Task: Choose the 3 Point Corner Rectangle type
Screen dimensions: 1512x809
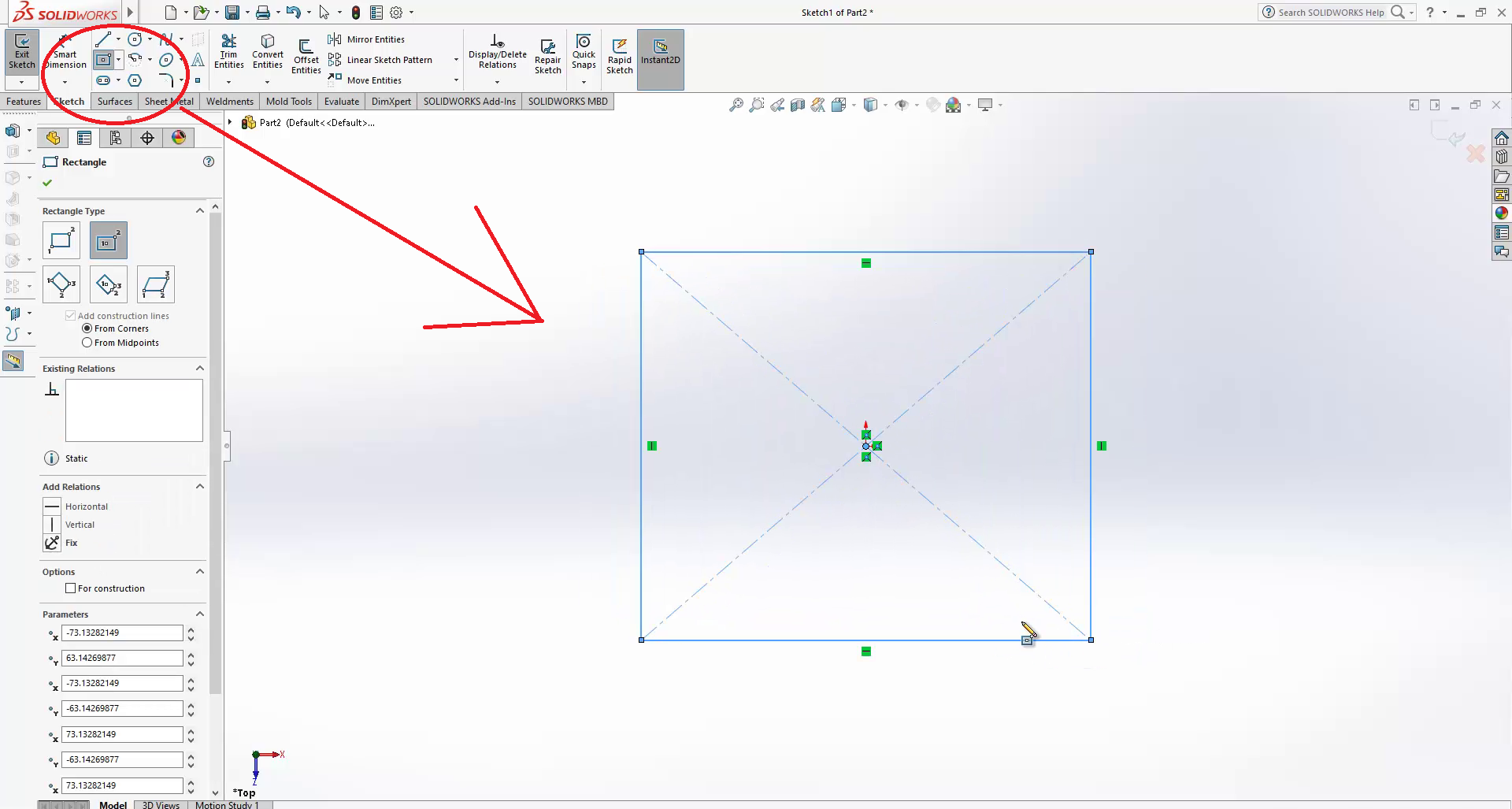Action: pos(61,284)
